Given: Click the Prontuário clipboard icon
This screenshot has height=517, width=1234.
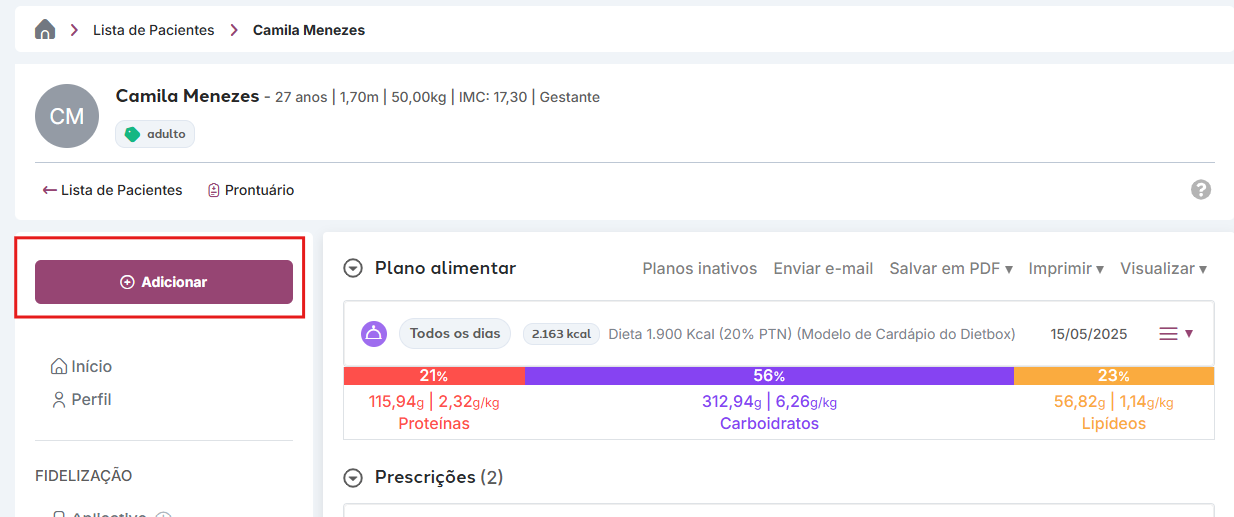Looking at the screenshot, I should 213,190.
